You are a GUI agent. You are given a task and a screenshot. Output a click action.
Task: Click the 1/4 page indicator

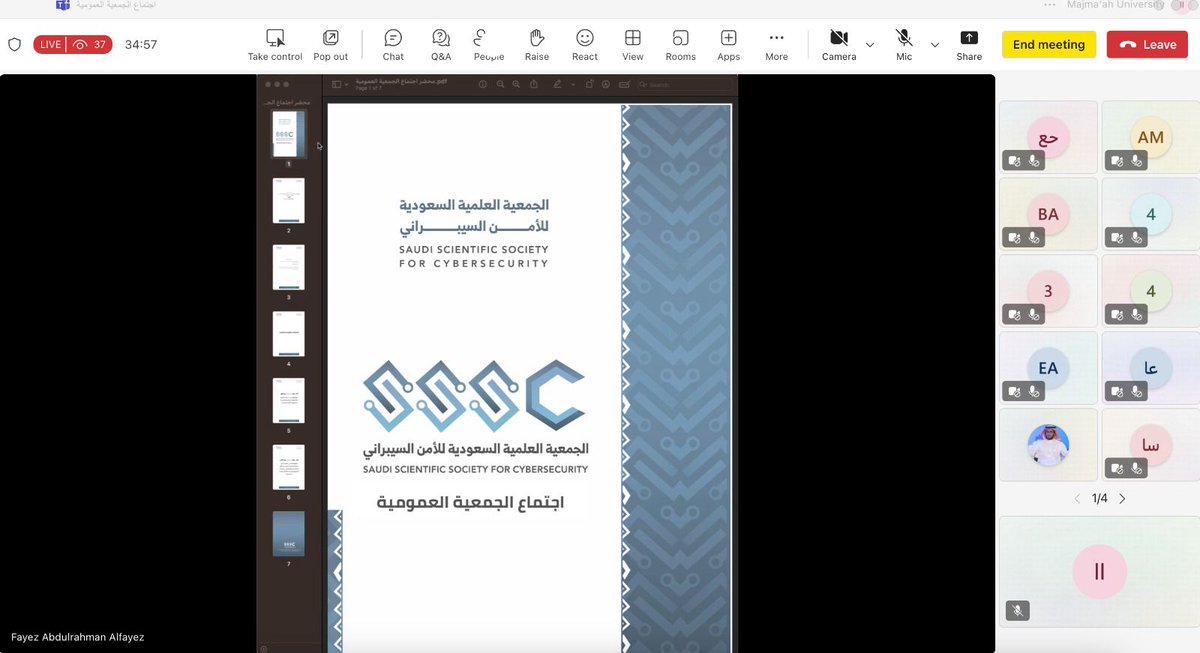1099,498
